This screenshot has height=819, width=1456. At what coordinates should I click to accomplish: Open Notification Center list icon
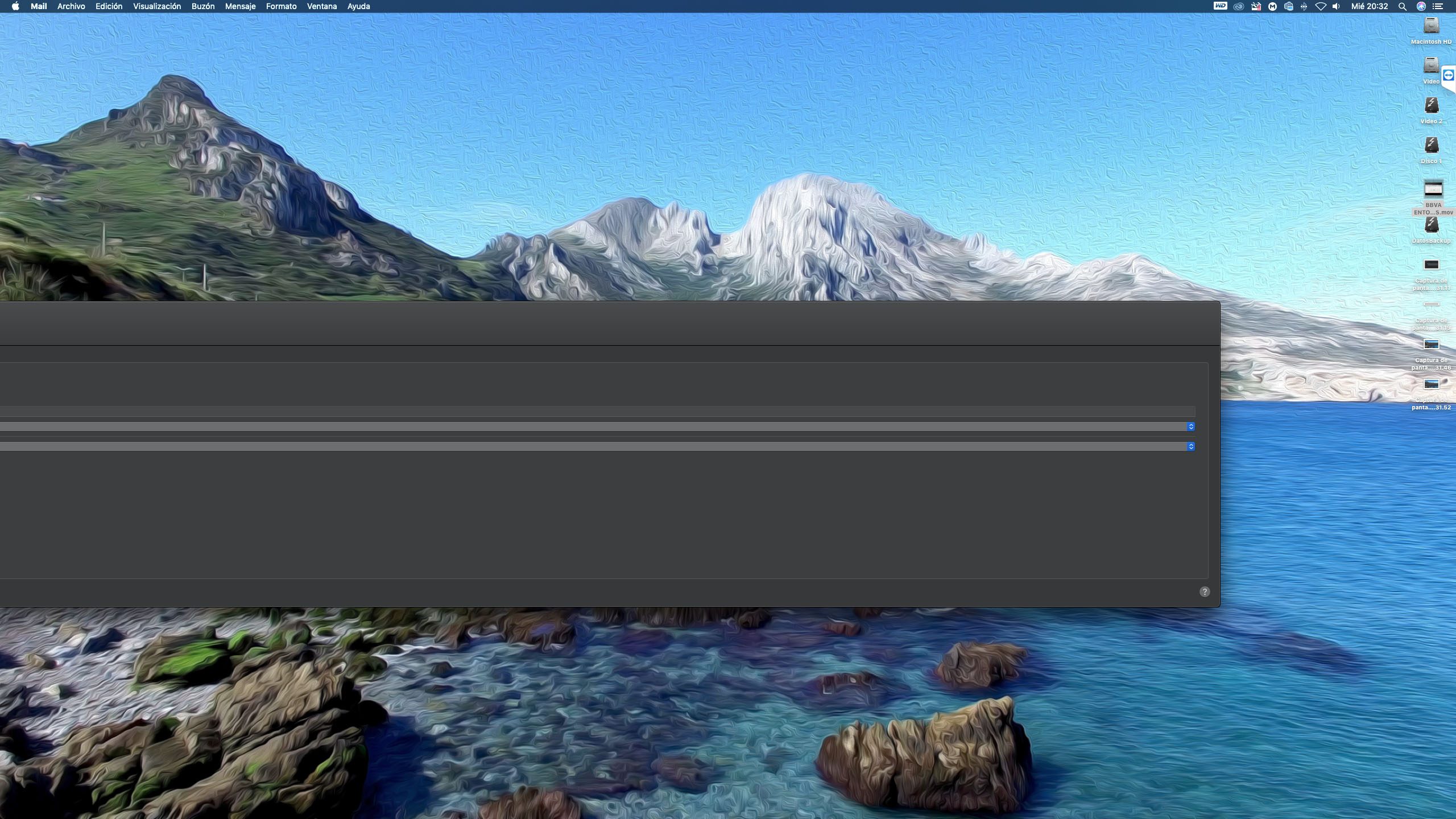click(1438, 6)
